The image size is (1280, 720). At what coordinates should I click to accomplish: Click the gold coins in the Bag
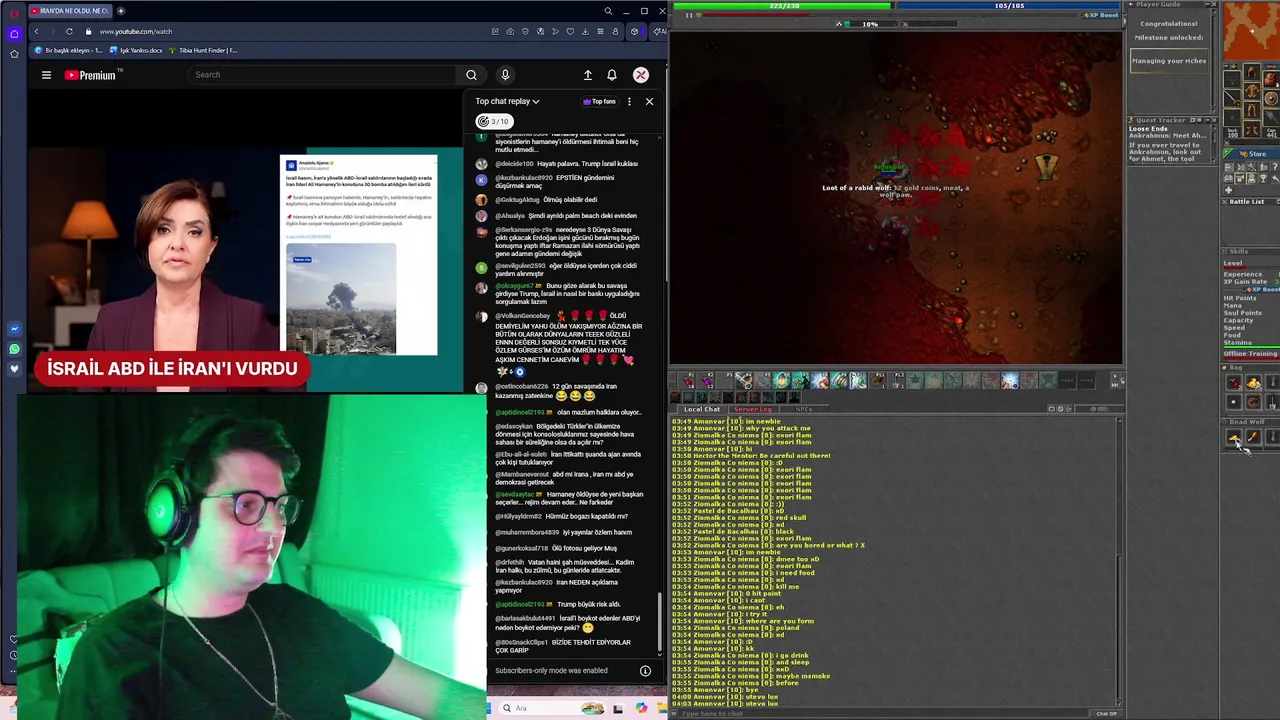point(1253,383)
